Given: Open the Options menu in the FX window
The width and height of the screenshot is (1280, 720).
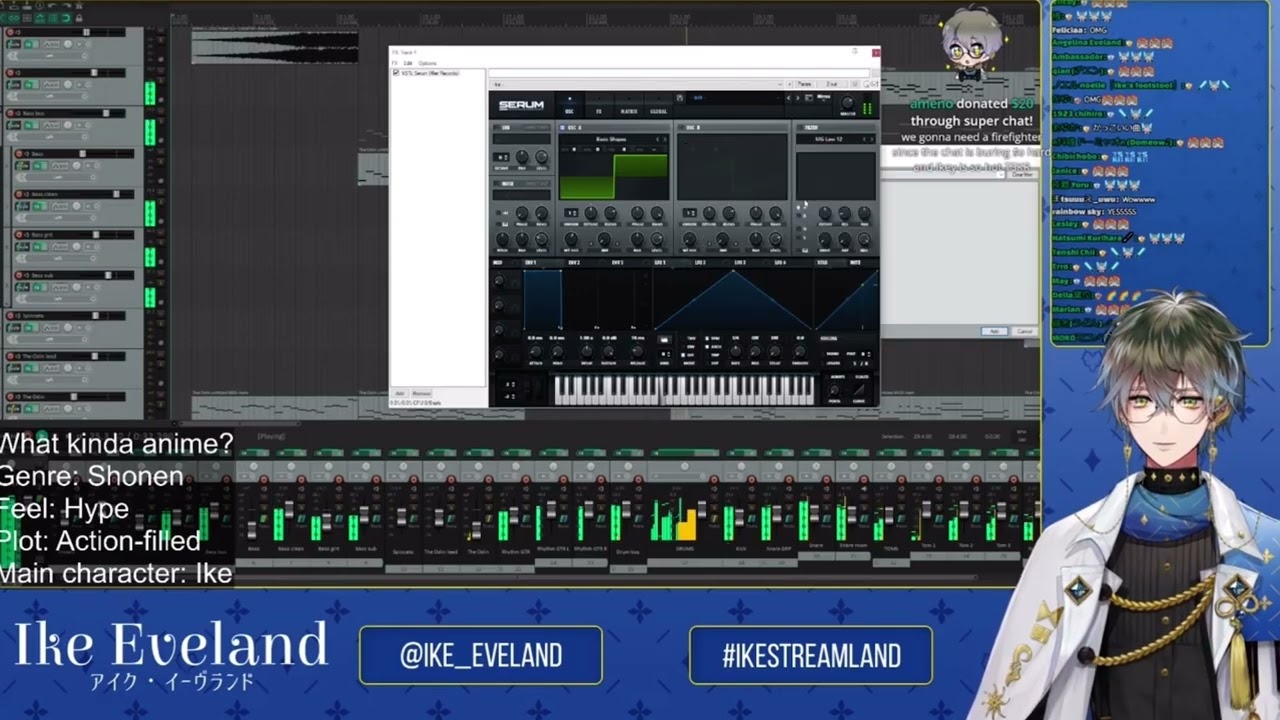Looking at the screenshot, I should point(427,63).
